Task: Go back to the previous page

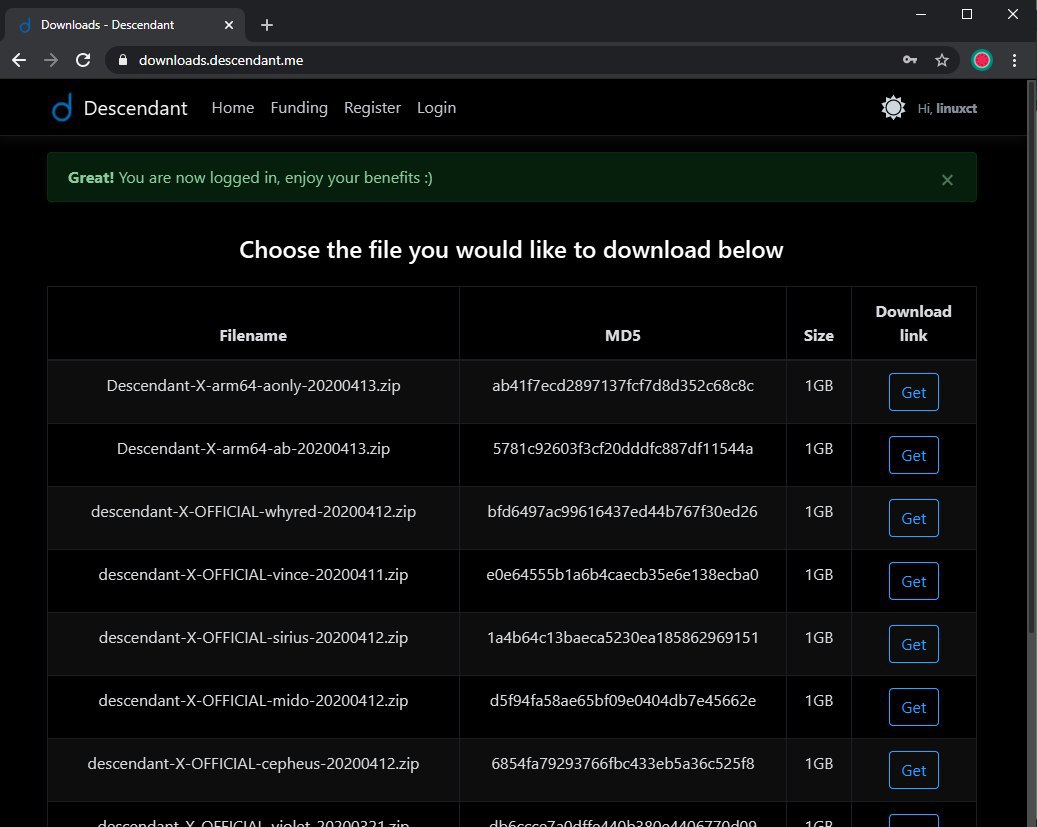Action: [x=19, y=60]
